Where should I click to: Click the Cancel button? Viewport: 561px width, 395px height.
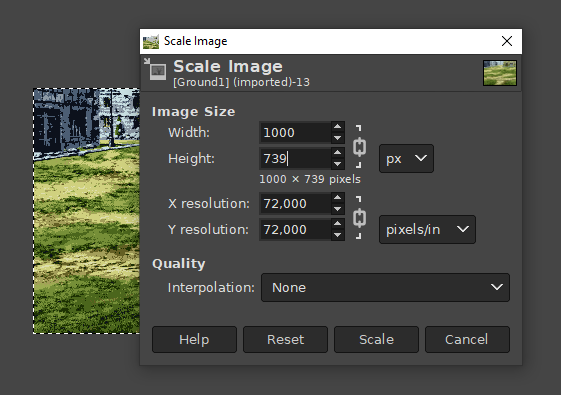[467, 339]
